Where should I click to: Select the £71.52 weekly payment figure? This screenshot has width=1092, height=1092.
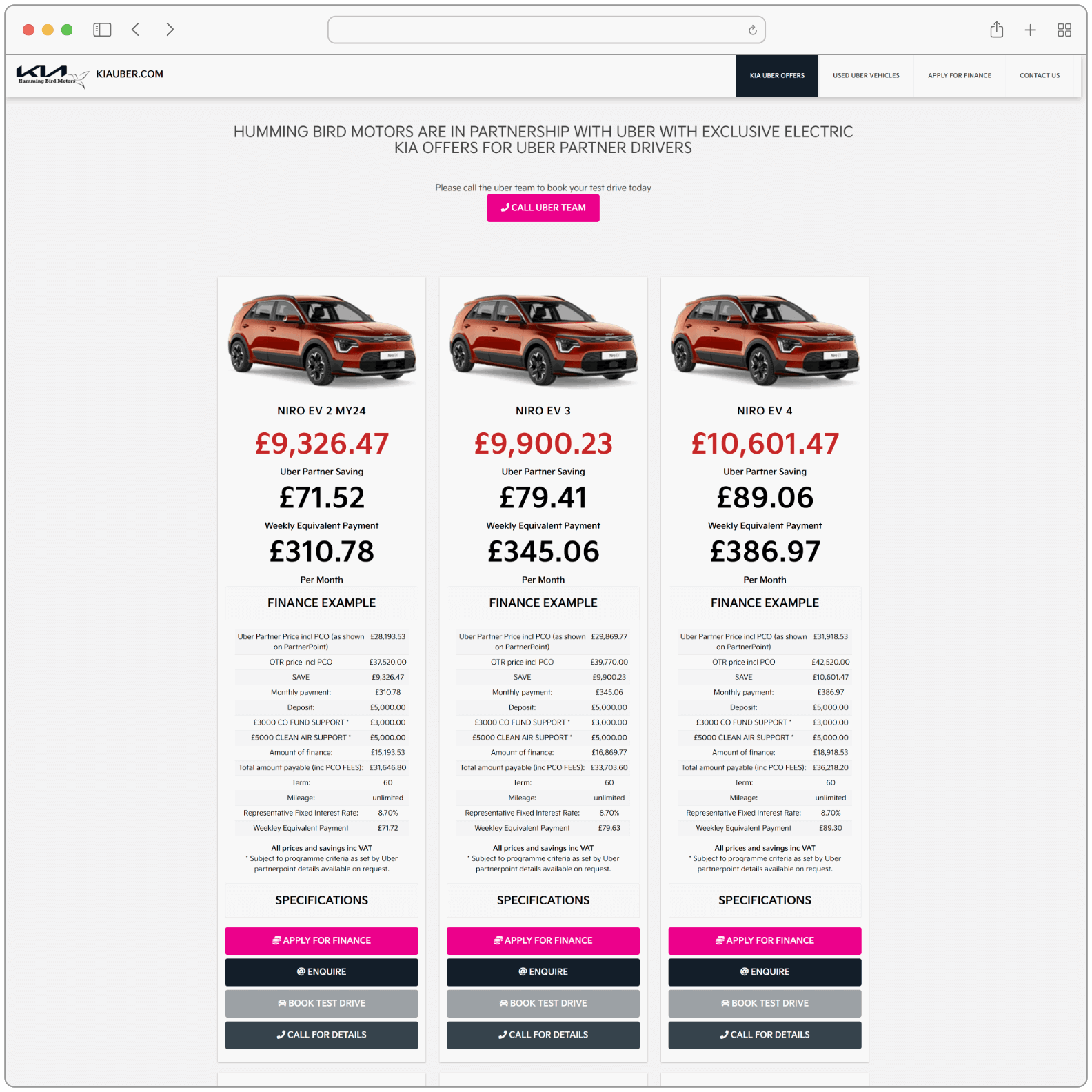point(322,498)
